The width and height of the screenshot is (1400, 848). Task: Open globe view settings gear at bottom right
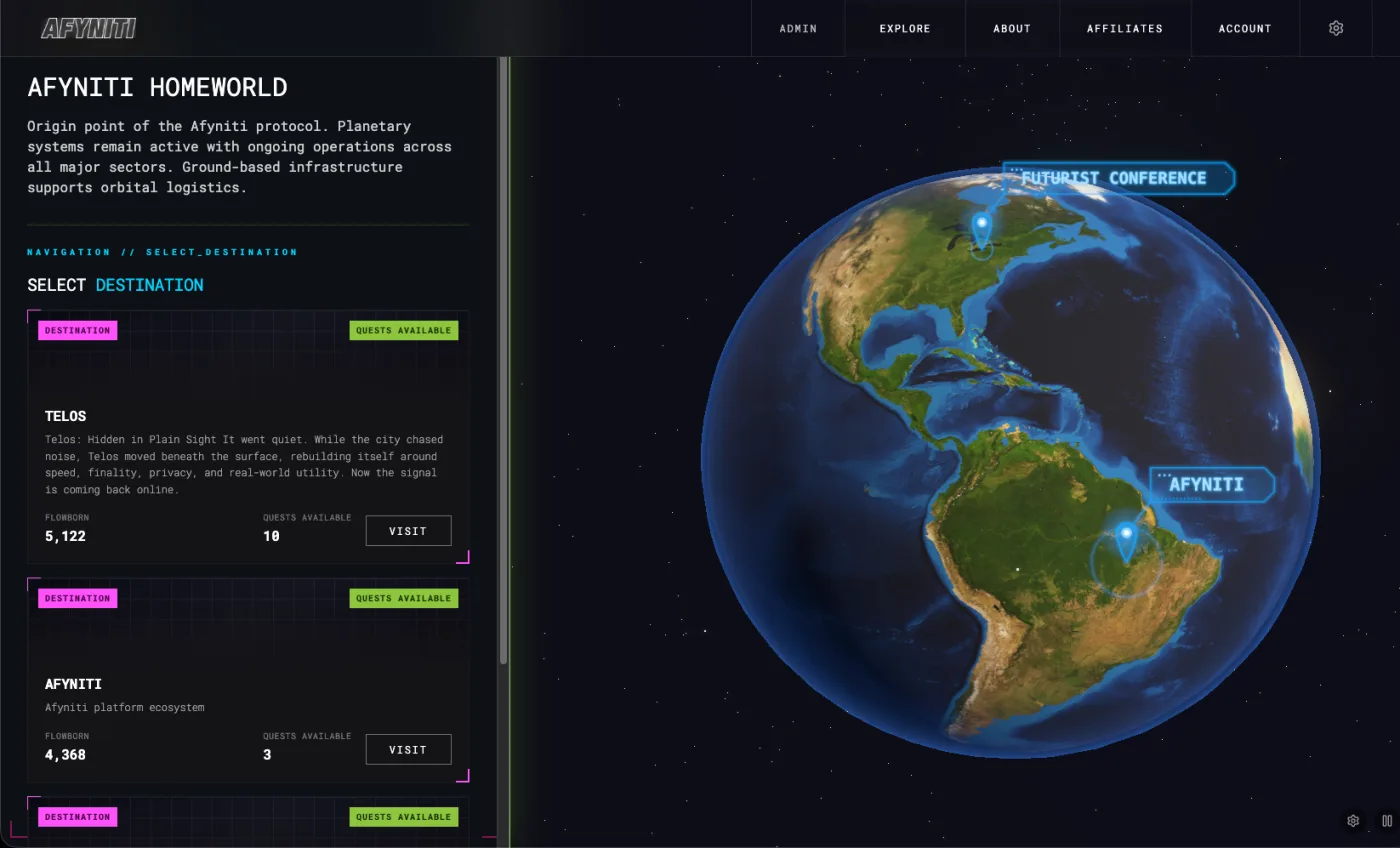[1353, 821]
